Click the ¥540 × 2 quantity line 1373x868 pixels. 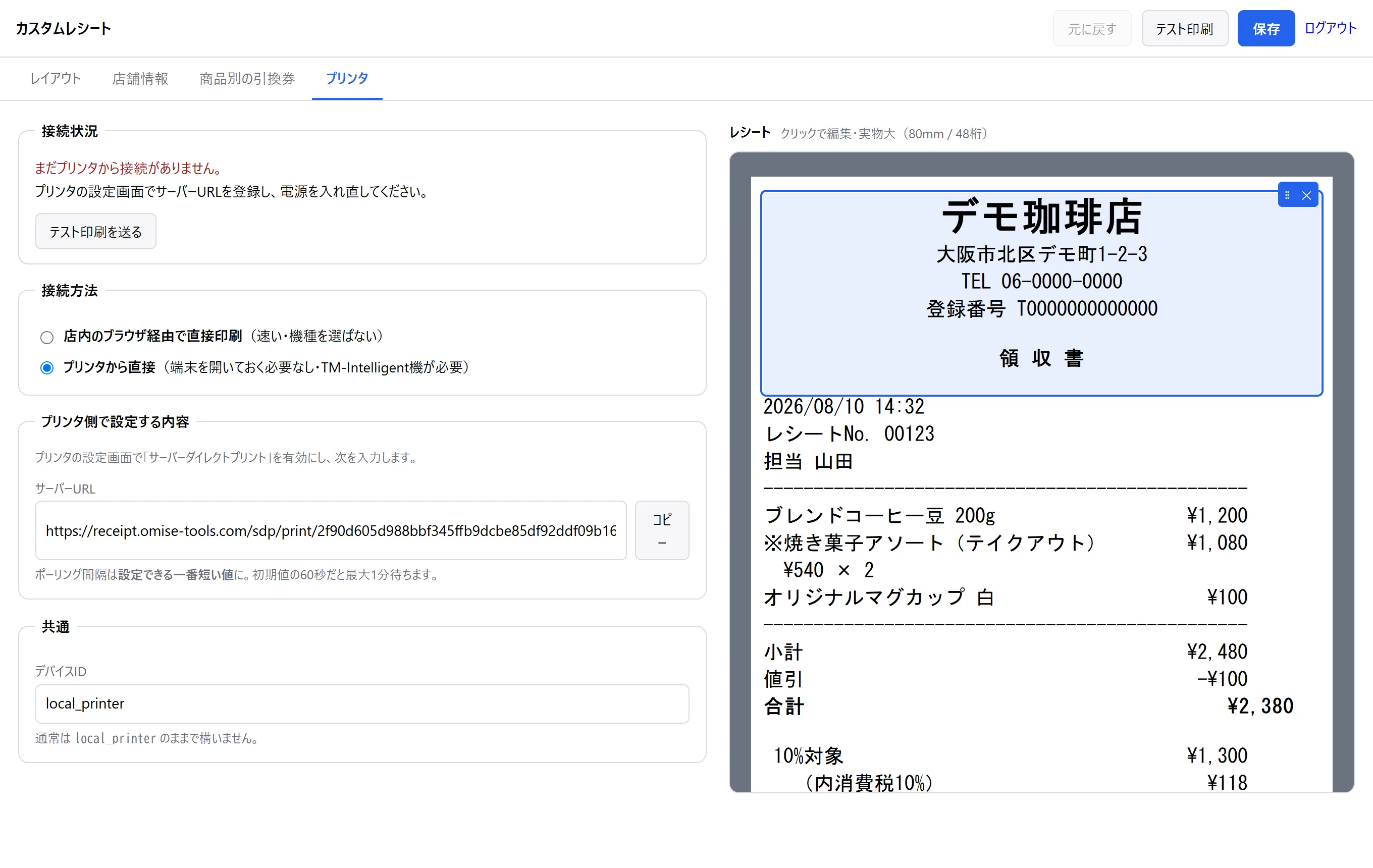[x=828, y=570]
